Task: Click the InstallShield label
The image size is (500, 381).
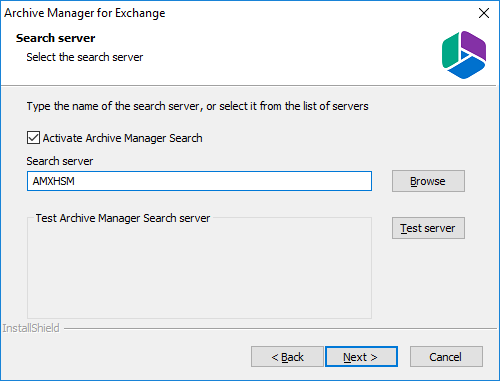Action: pyautogui.click(x=31, y=328)
